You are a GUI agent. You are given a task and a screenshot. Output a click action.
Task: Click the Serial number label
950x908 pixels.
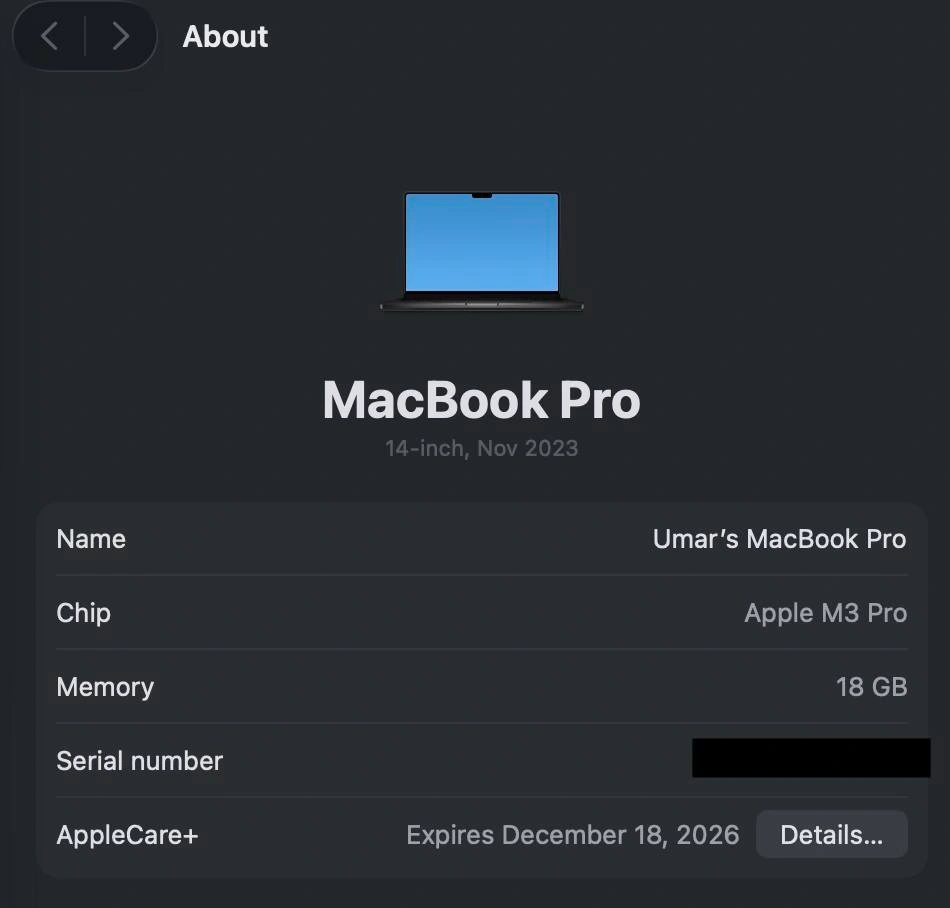(x=139, y=761)
